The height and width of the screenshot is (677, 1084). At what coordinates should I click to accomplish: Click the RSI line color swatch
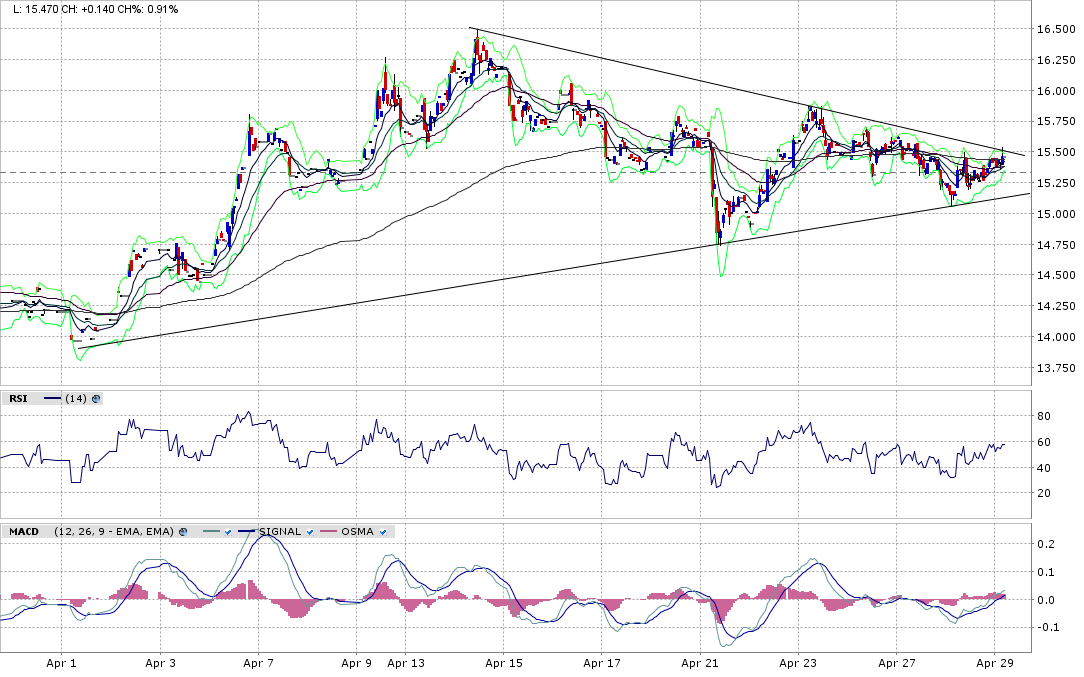tap(53, 399)
